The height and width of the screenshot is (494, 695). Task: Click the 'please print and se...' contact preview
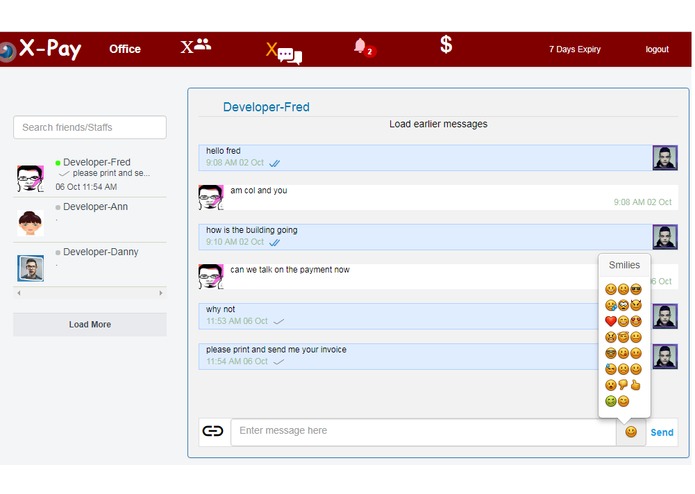pyautogui.click(x=111, y=173)
